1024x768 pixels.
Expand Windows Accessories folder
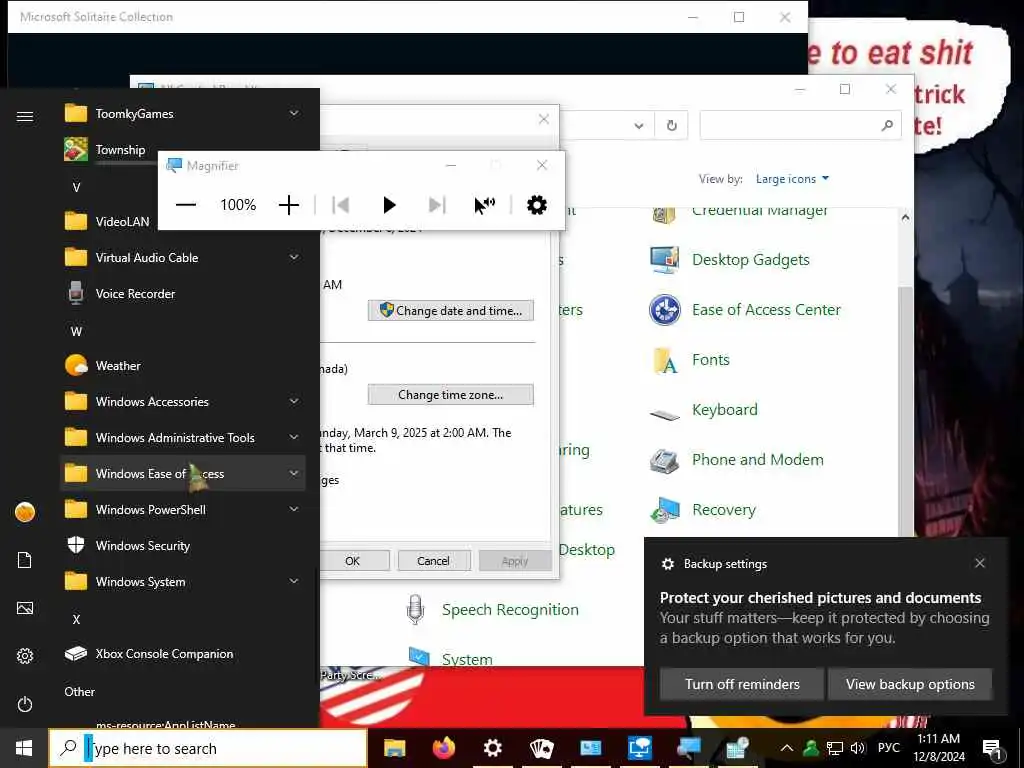pyautogui.click(x=294, y=401)
